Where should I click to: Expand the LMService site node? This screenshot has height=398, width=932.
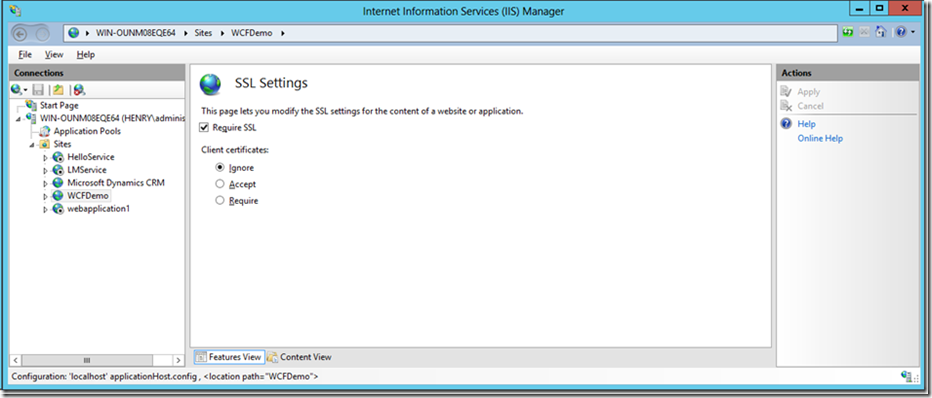[x=46, y=170]
